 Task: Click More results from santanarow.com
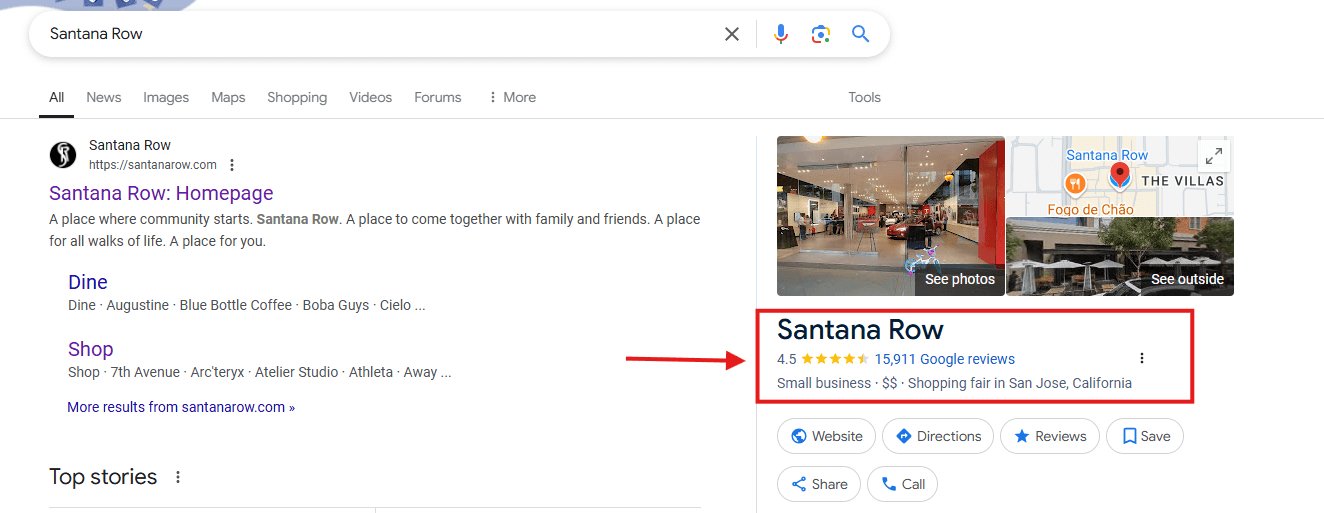tap(181, 407)
